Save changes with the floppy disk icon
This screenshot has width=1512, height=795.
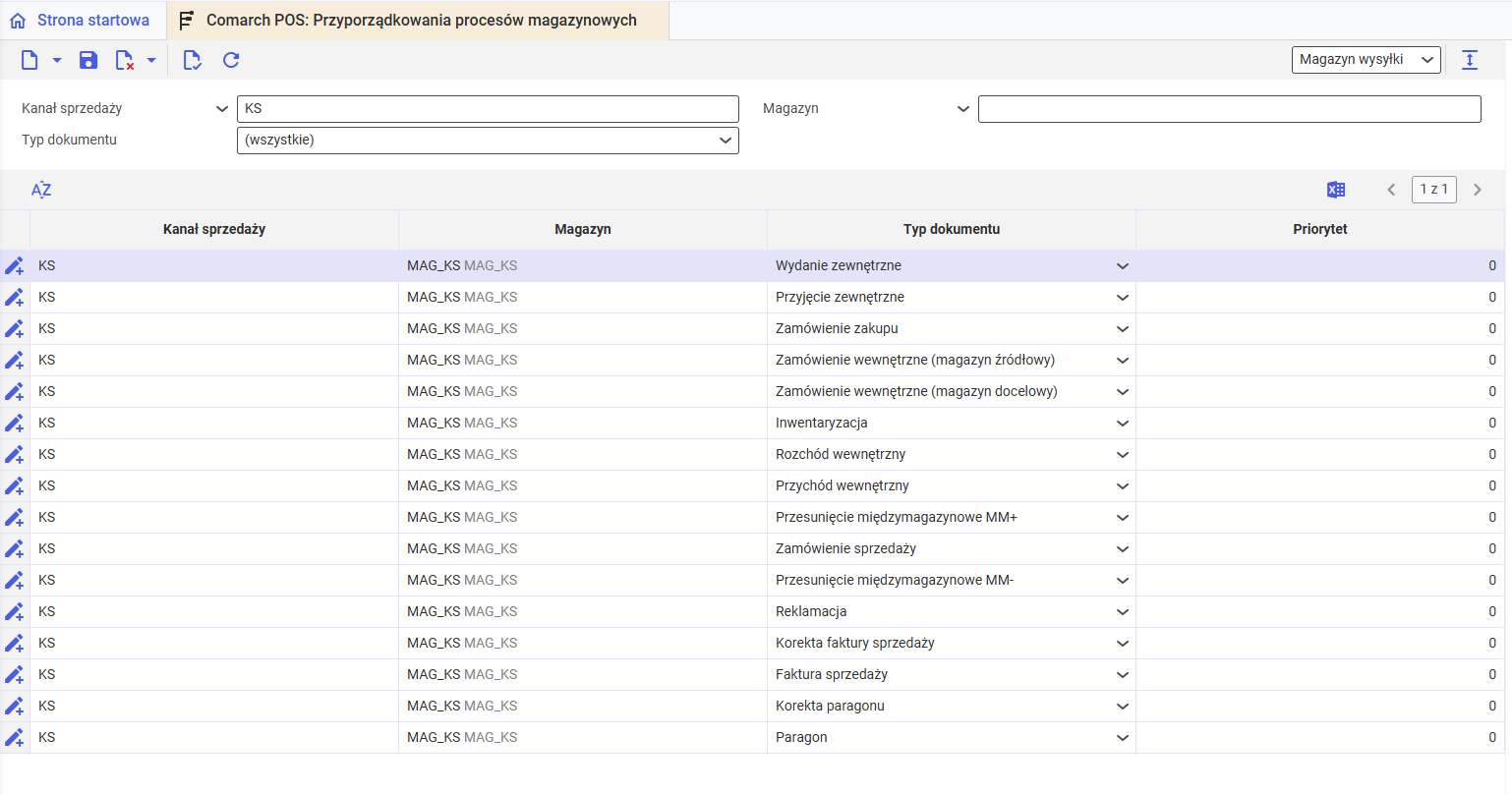88,60
